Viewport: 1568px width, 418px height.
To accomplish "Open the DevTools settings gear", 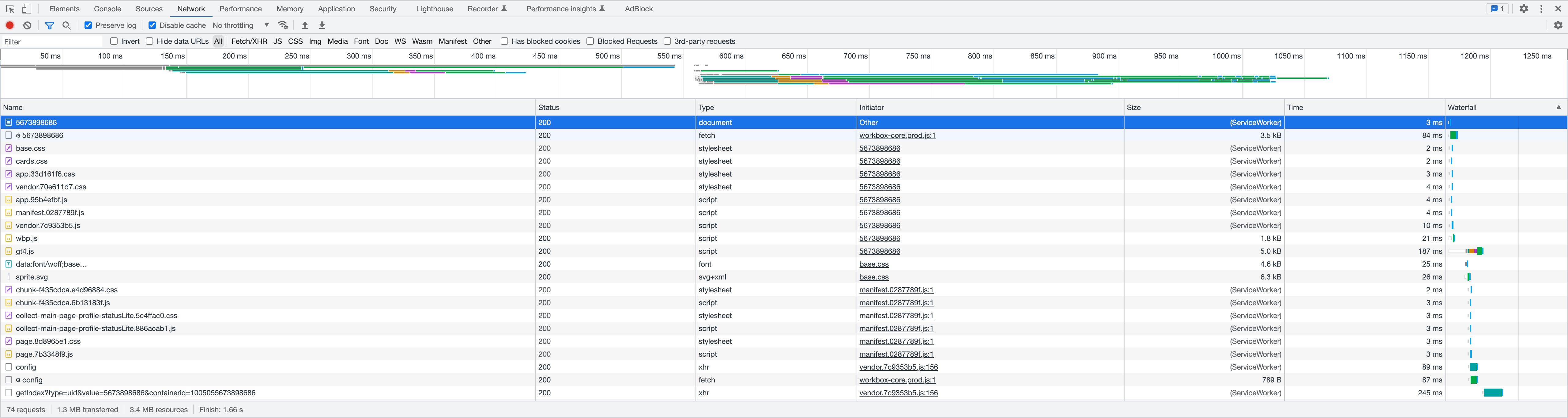I will tap(1524, 9).
